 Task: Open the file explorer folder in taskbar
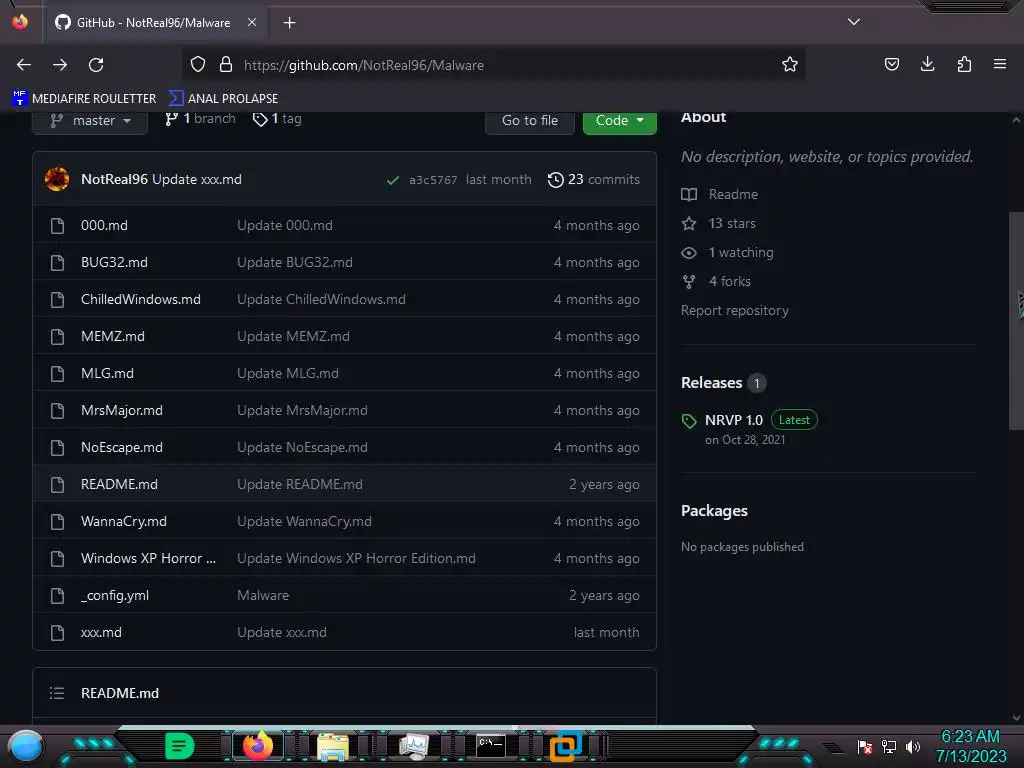(x=333, y=746)
